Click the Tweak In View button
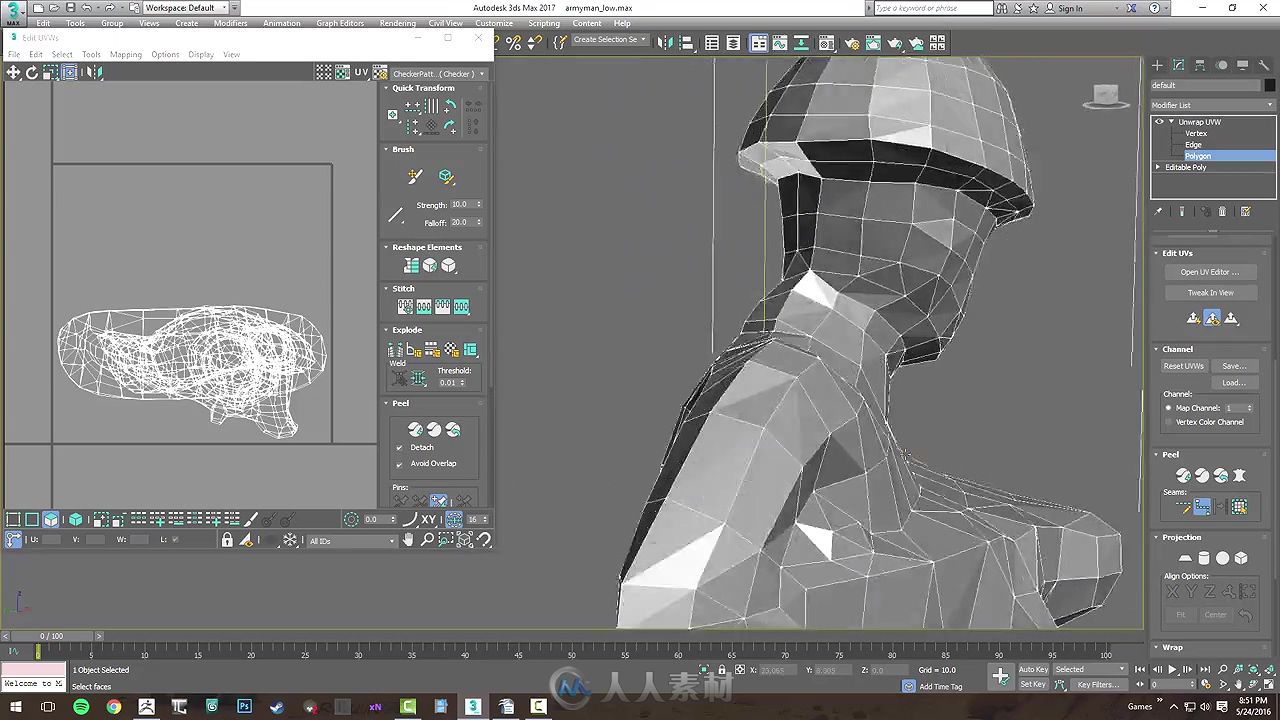This screenshot has height=720, width=1280. click(1210, 293)
